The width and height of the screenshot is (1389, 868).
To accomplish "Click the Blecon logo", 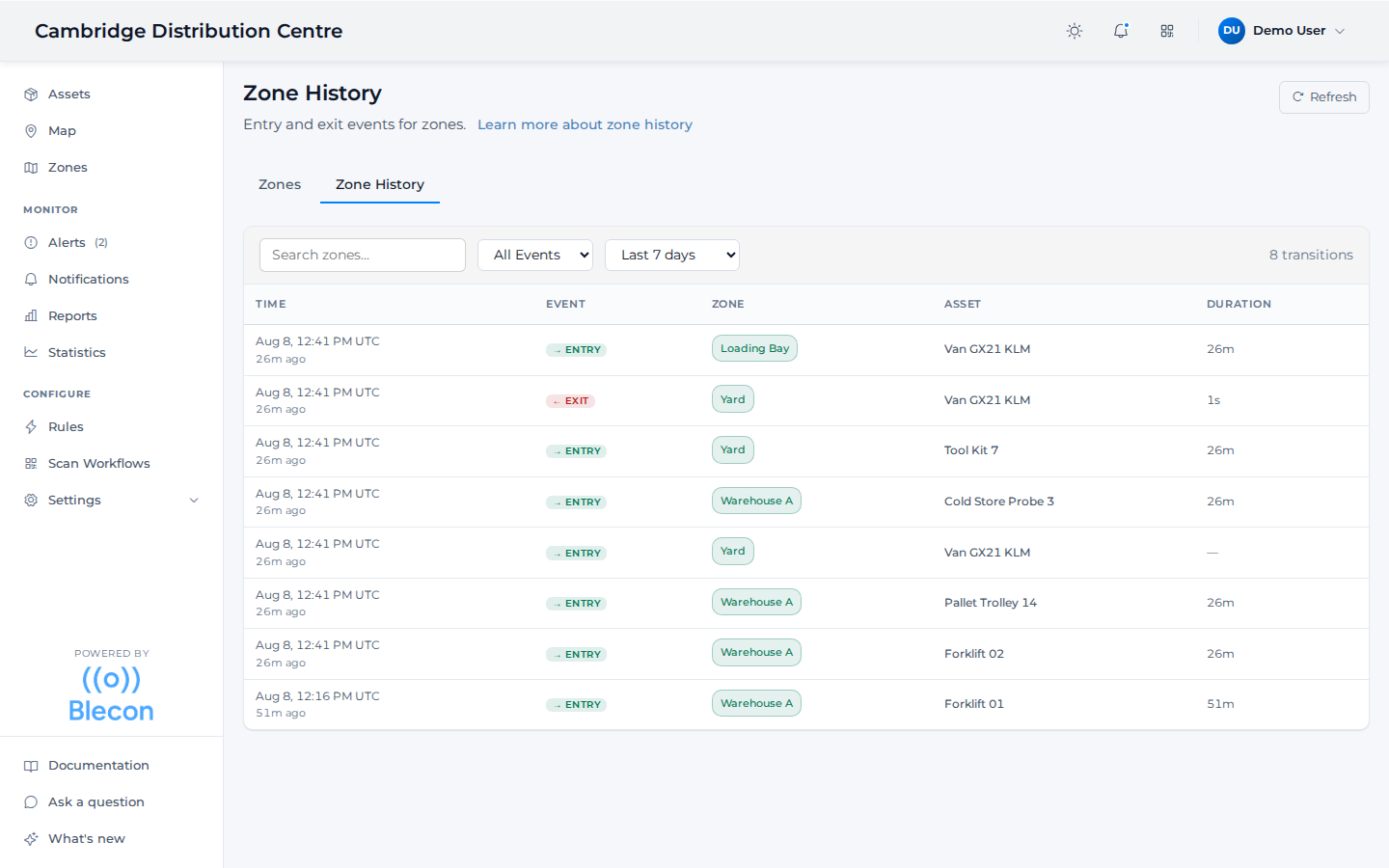I will 111,694.
